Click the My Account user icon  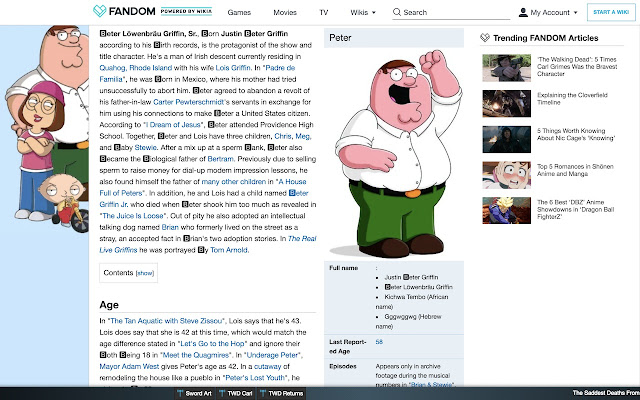(523, 12)
